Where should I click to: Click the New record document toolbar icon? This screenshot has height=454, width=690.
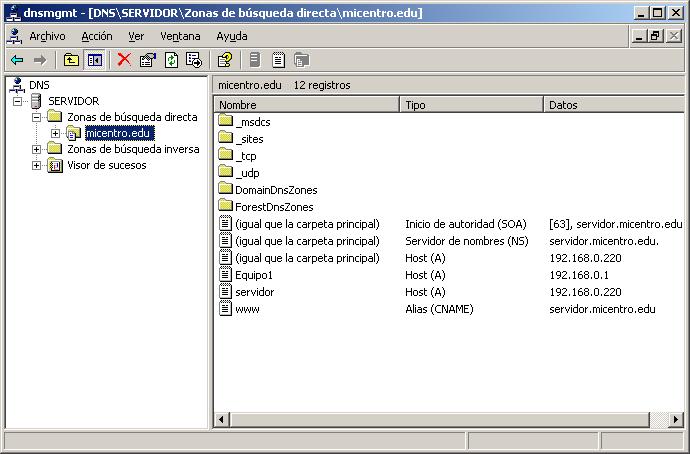point(278,60)
